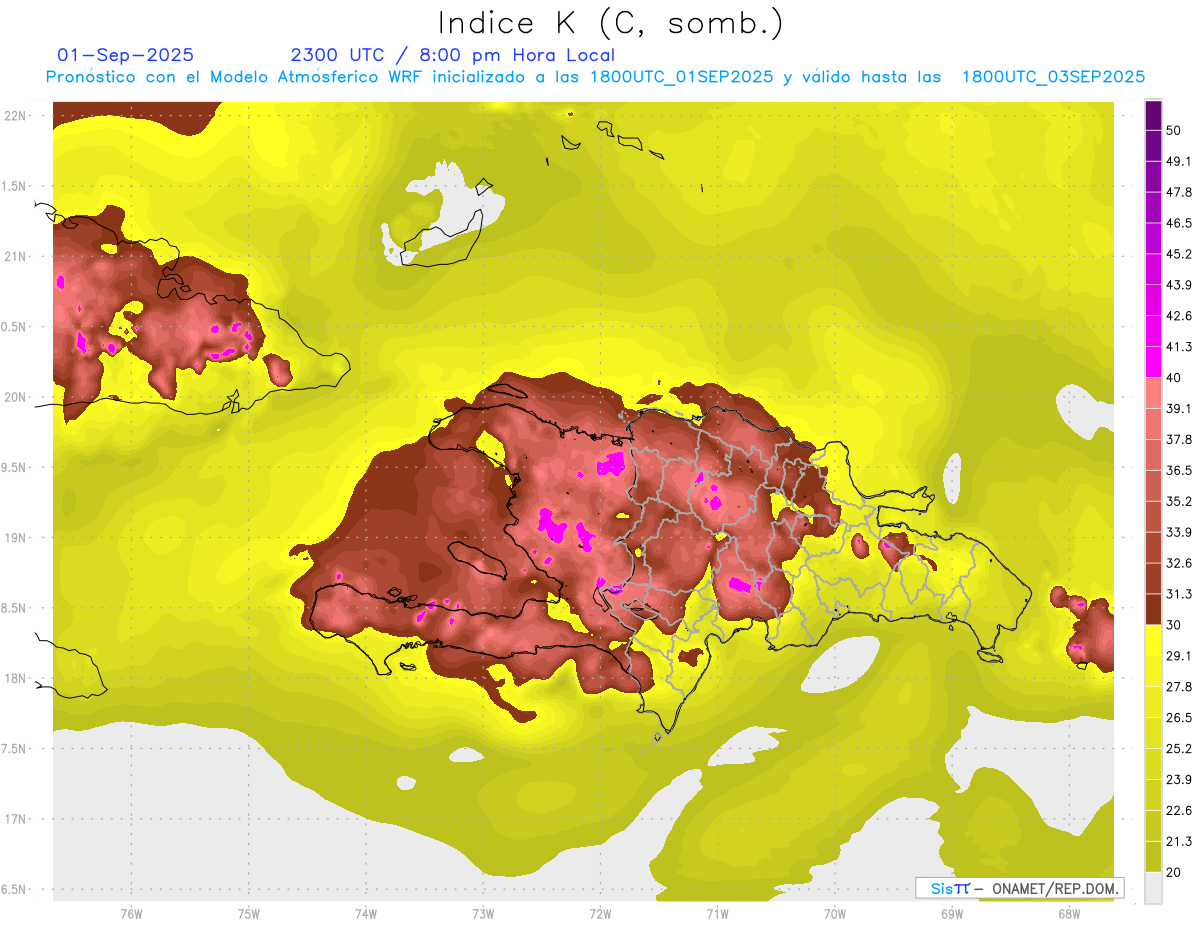
Task: Click legend value "42.6"
Action: 1179,316
